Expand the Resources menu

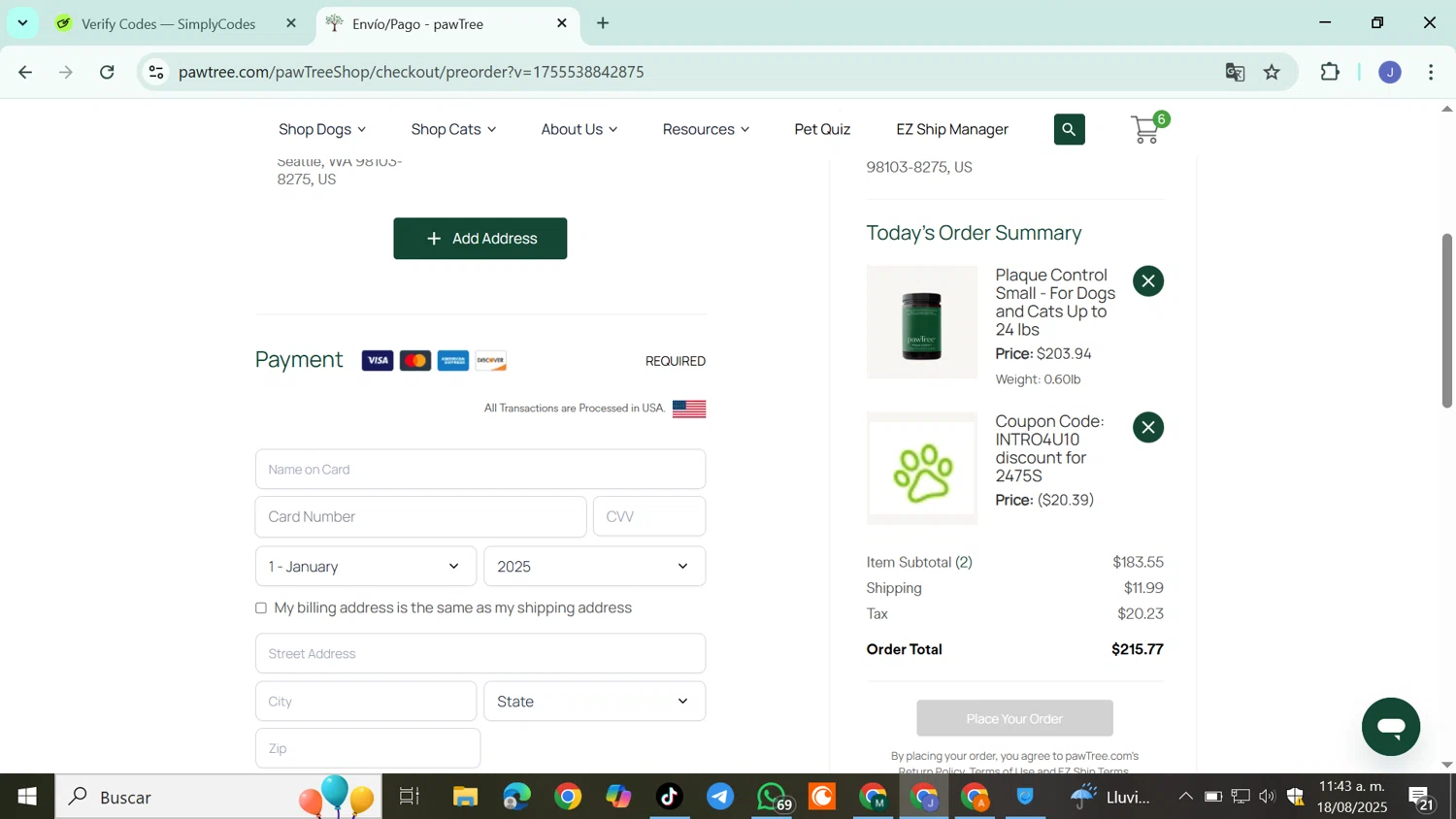(706, 129)
